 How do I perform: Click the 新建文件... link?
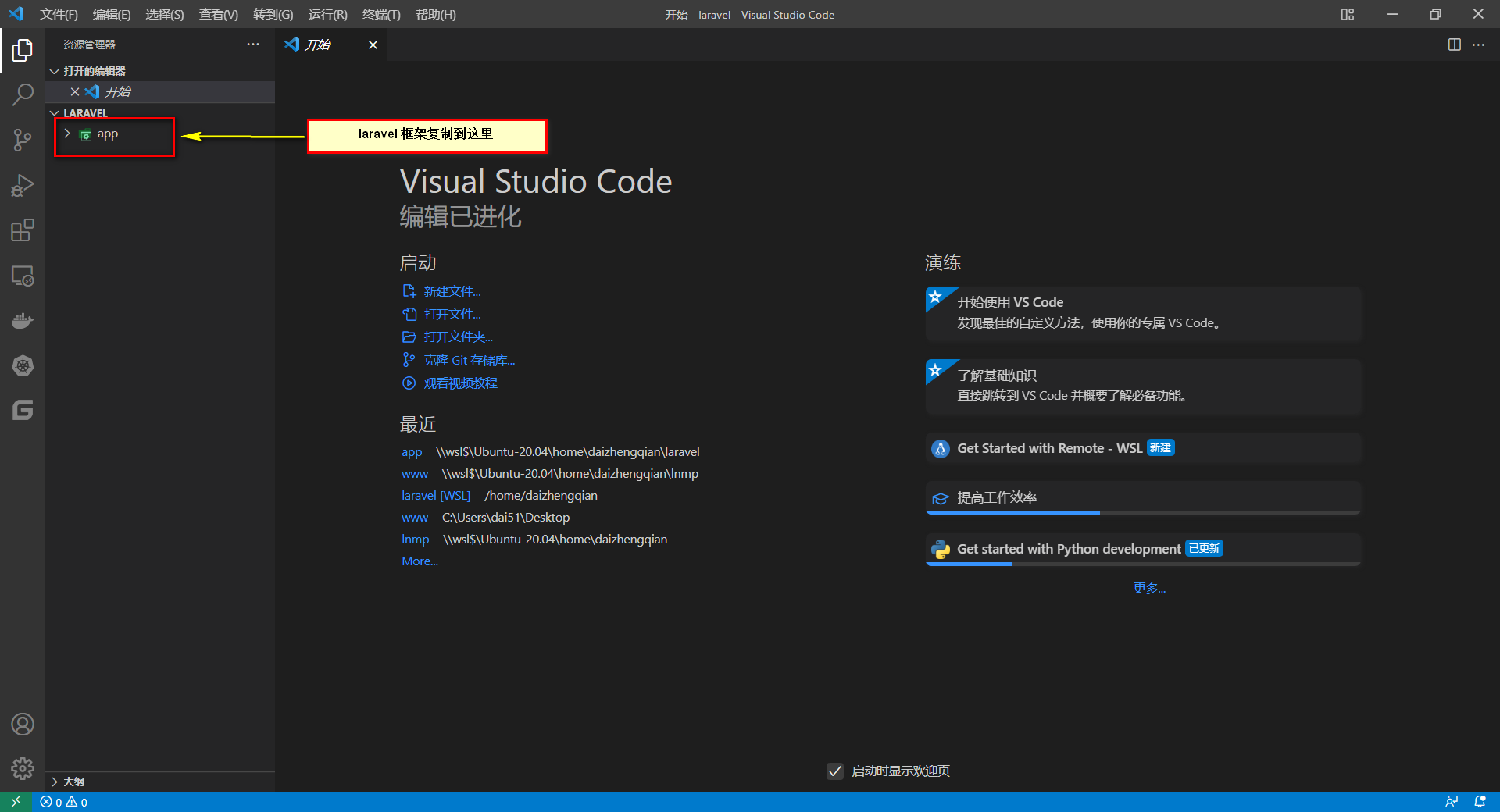click(452, 291)
